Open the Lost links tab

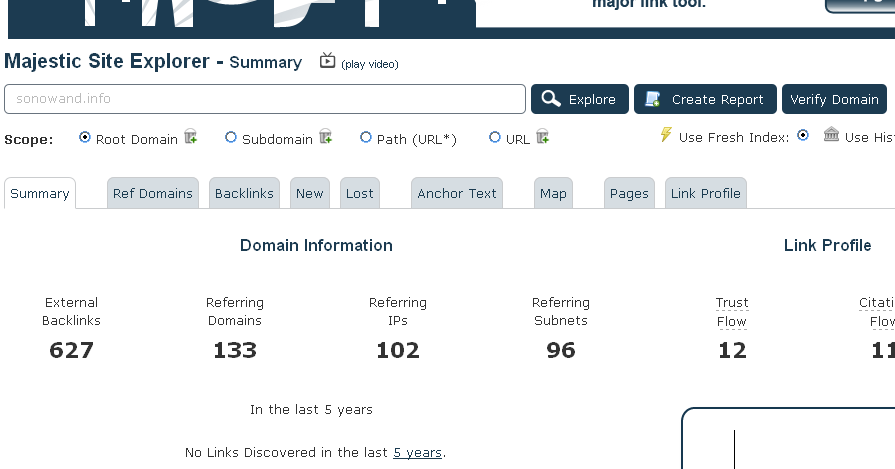click(360, 193)
